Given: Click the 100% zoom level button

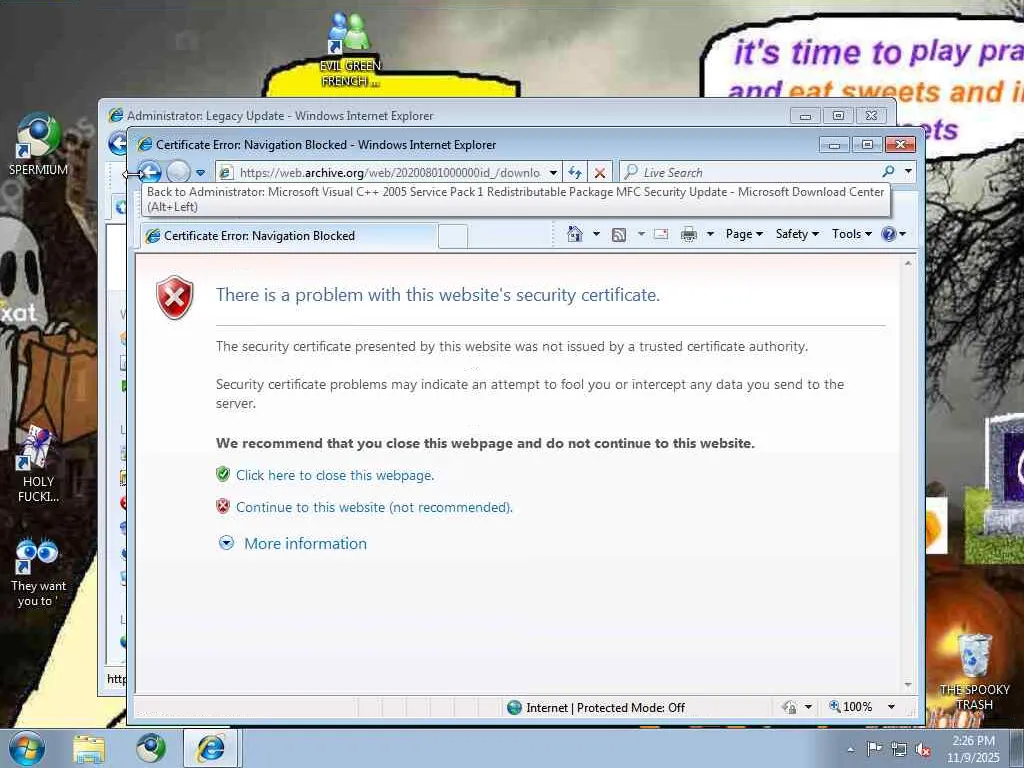Looking at the screenshot, I should pyautogui.click(x=851, y=707).
